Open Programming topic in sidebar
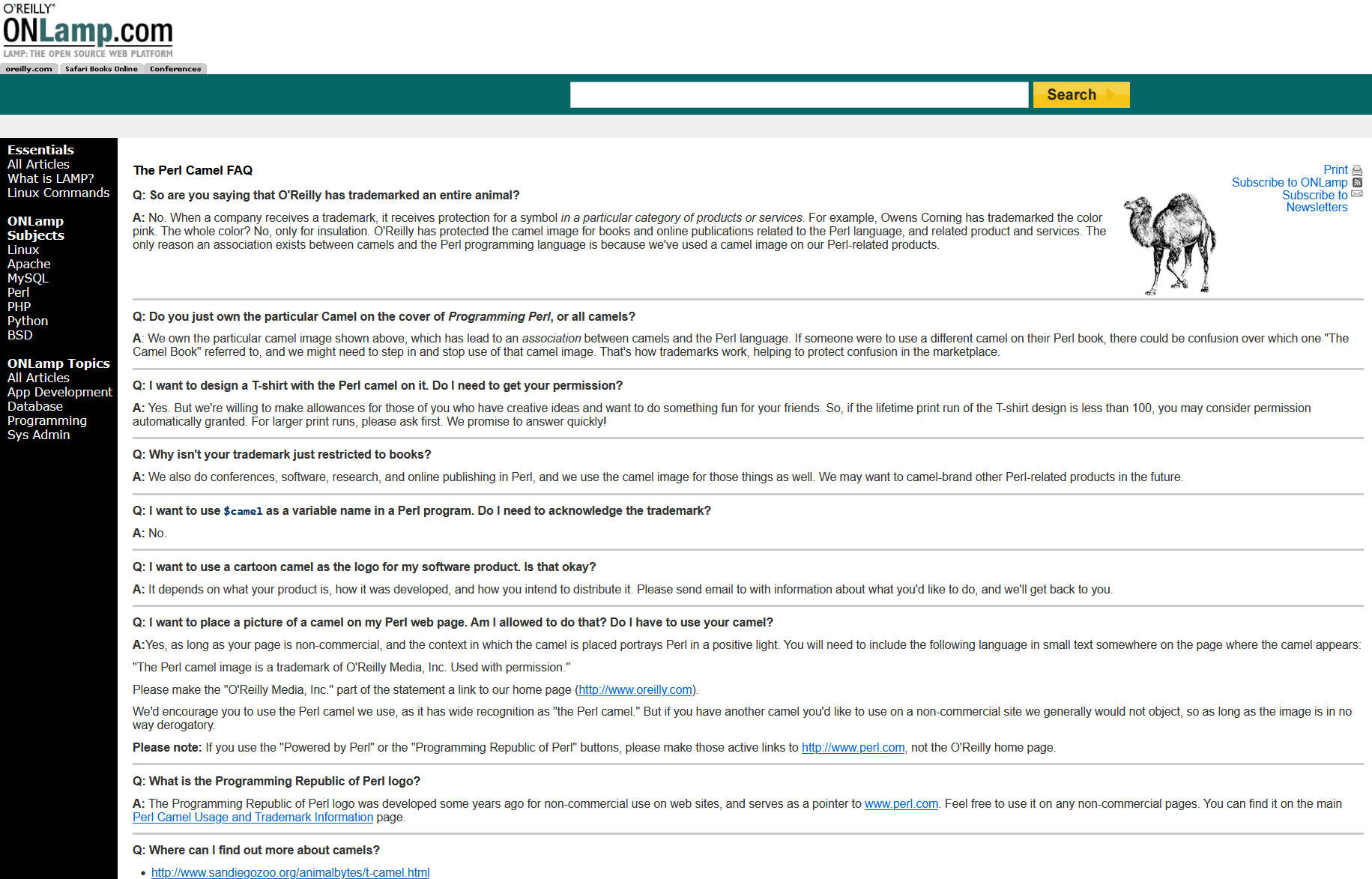1372x879 pixels. click(x=47, y=420)
